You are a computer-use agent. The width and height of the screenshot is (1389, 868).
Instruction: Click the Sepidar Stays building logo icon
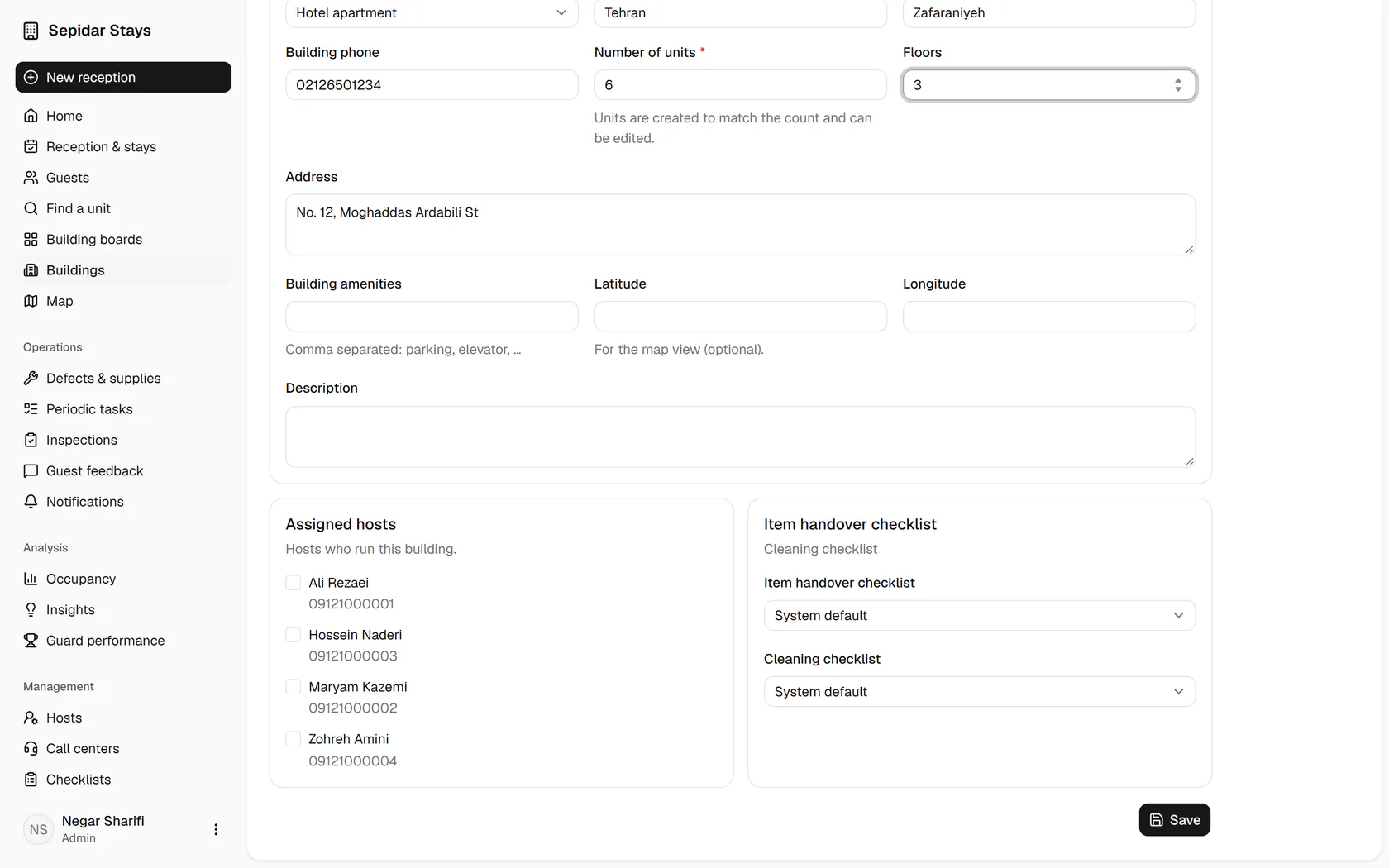31,31
